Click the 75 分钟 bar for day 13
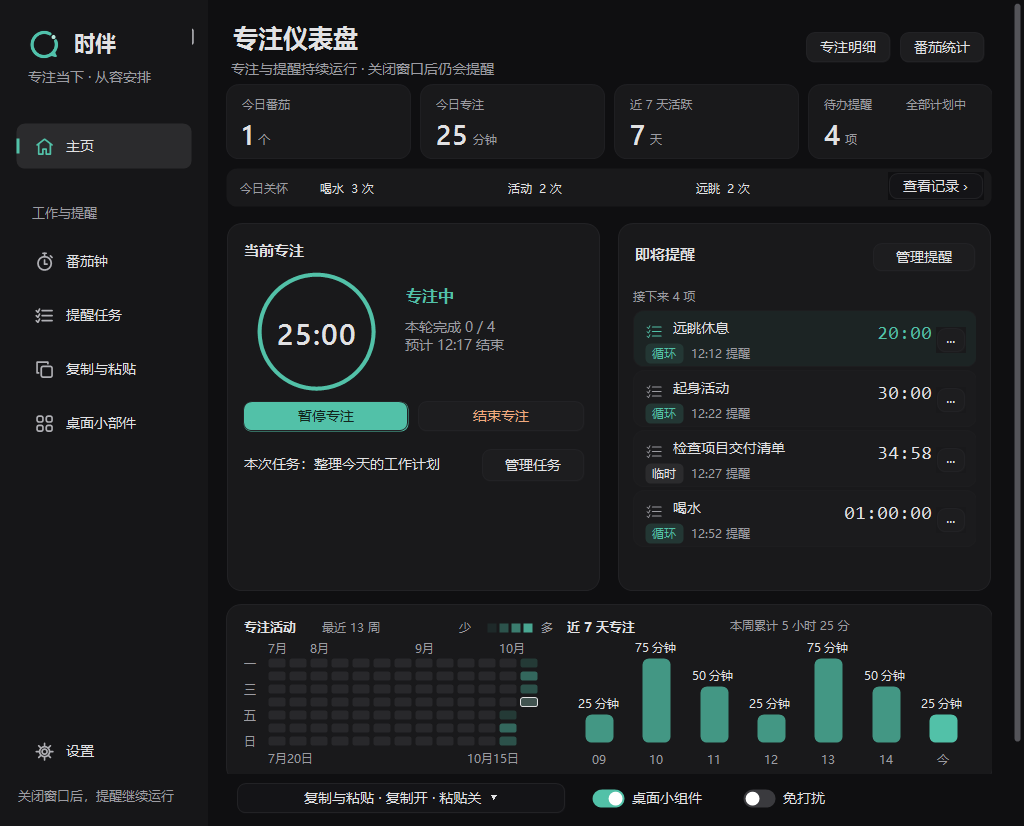 pyautogui.click(x=828, y=701)
